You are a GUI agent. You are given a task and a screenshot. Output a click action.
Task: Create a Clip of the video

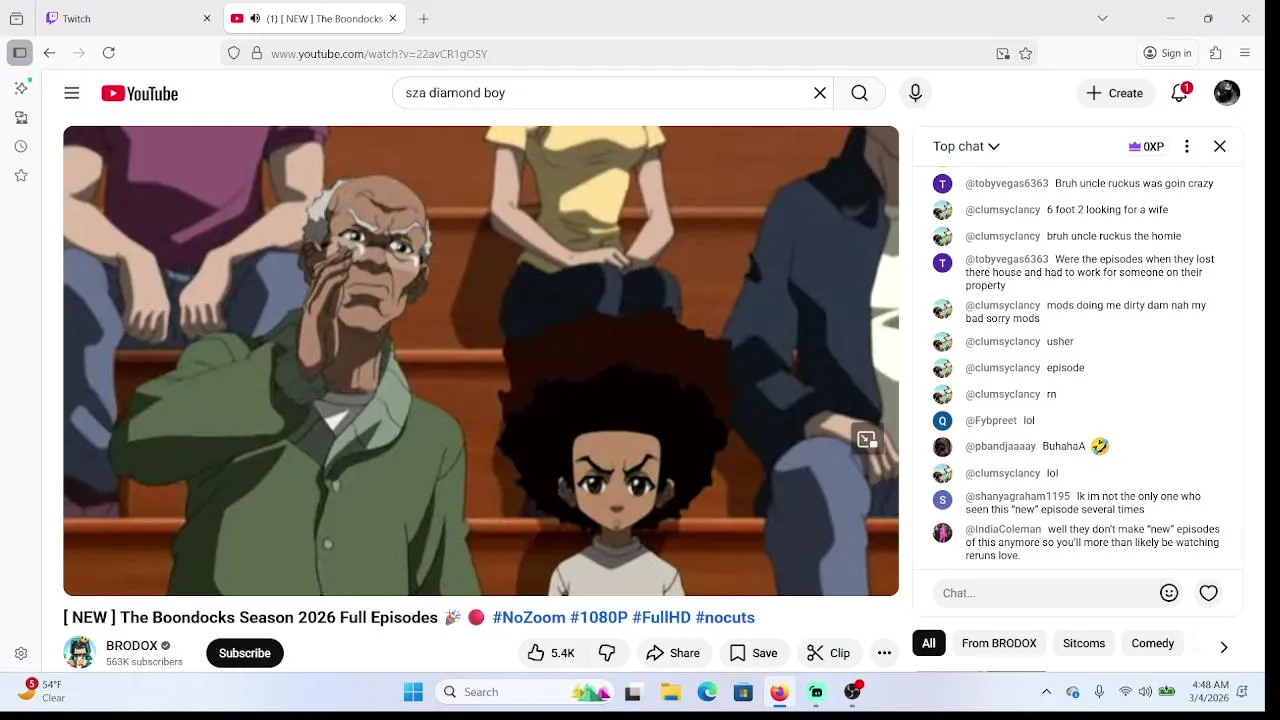pos(829,653)
